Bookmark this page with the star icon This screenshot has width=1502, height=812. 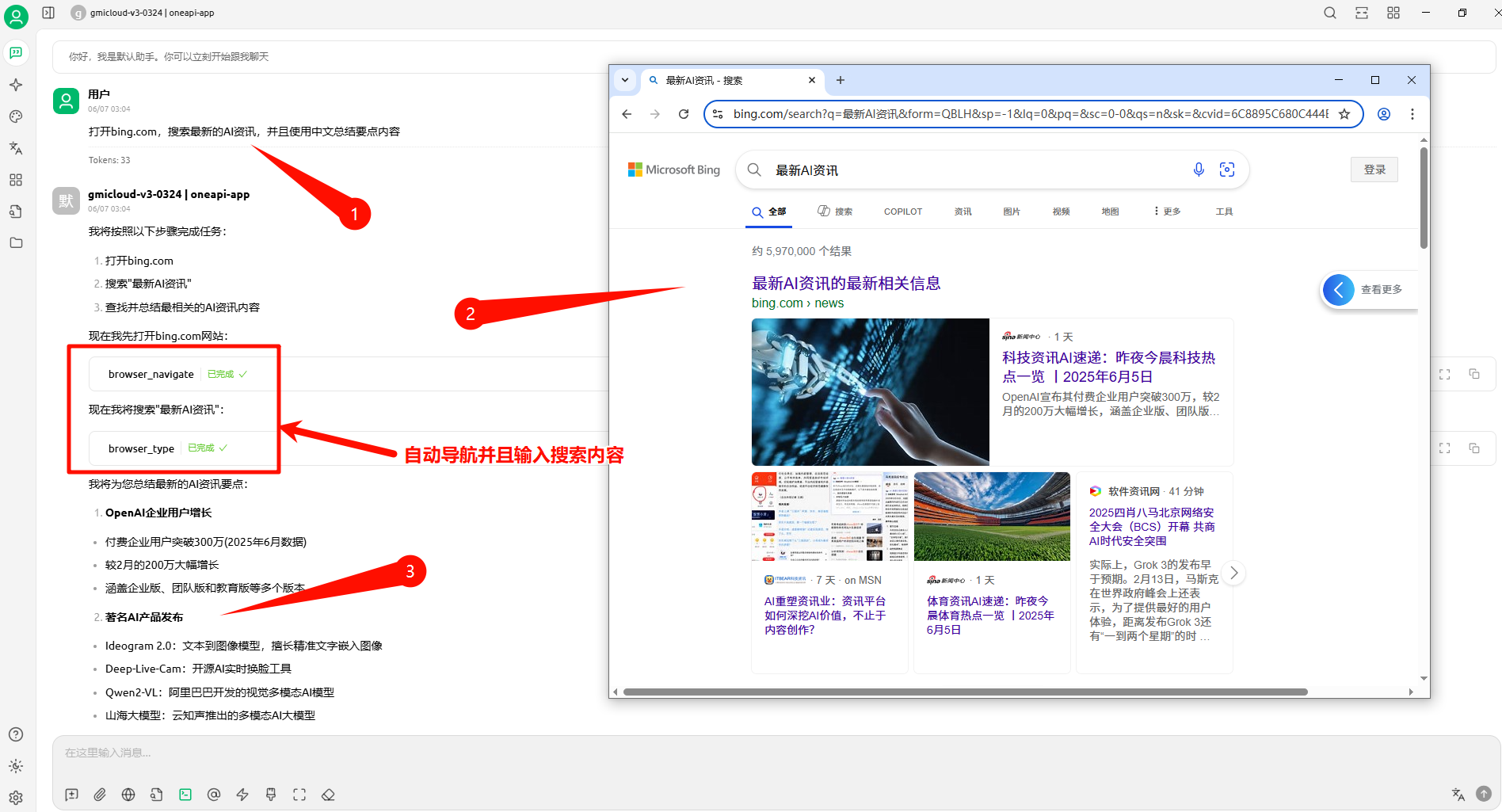(1344, 114)
